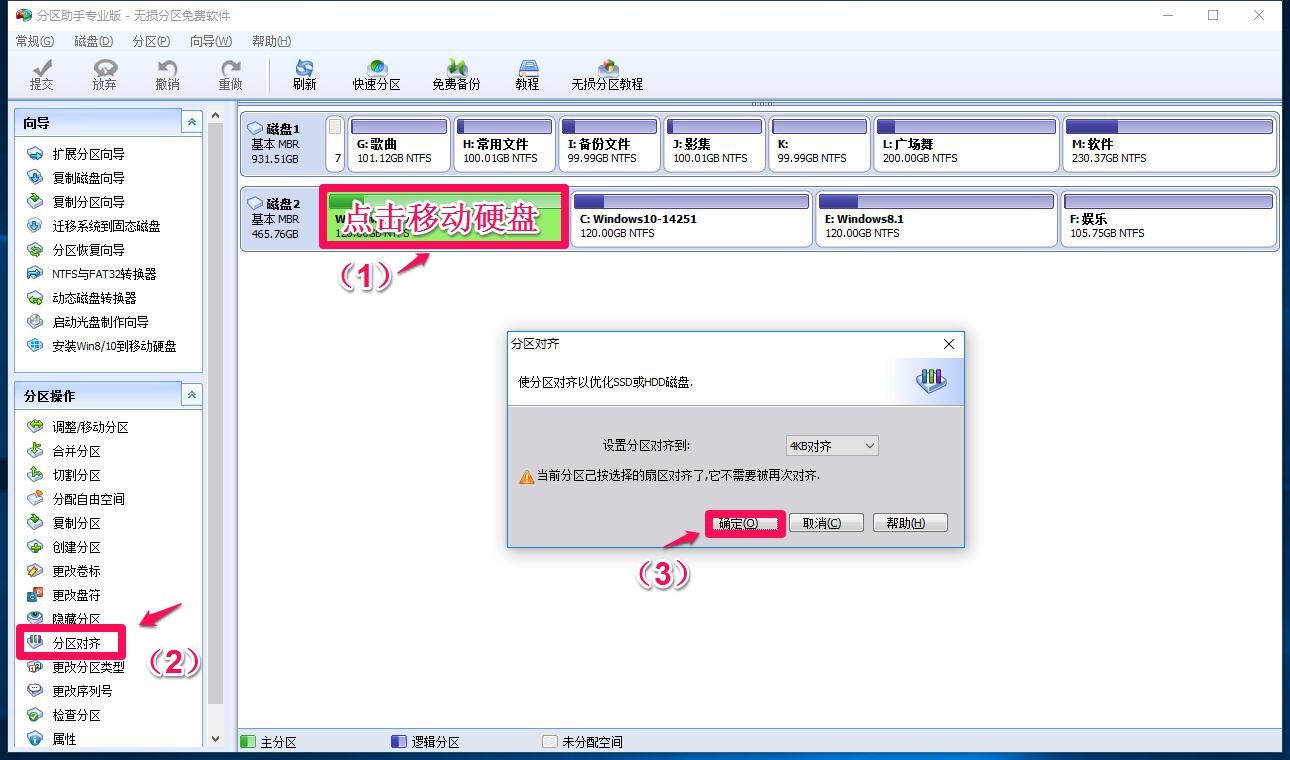Click 取消 to cancel partition alignment
1290x760 pixels.
point(826,522)
